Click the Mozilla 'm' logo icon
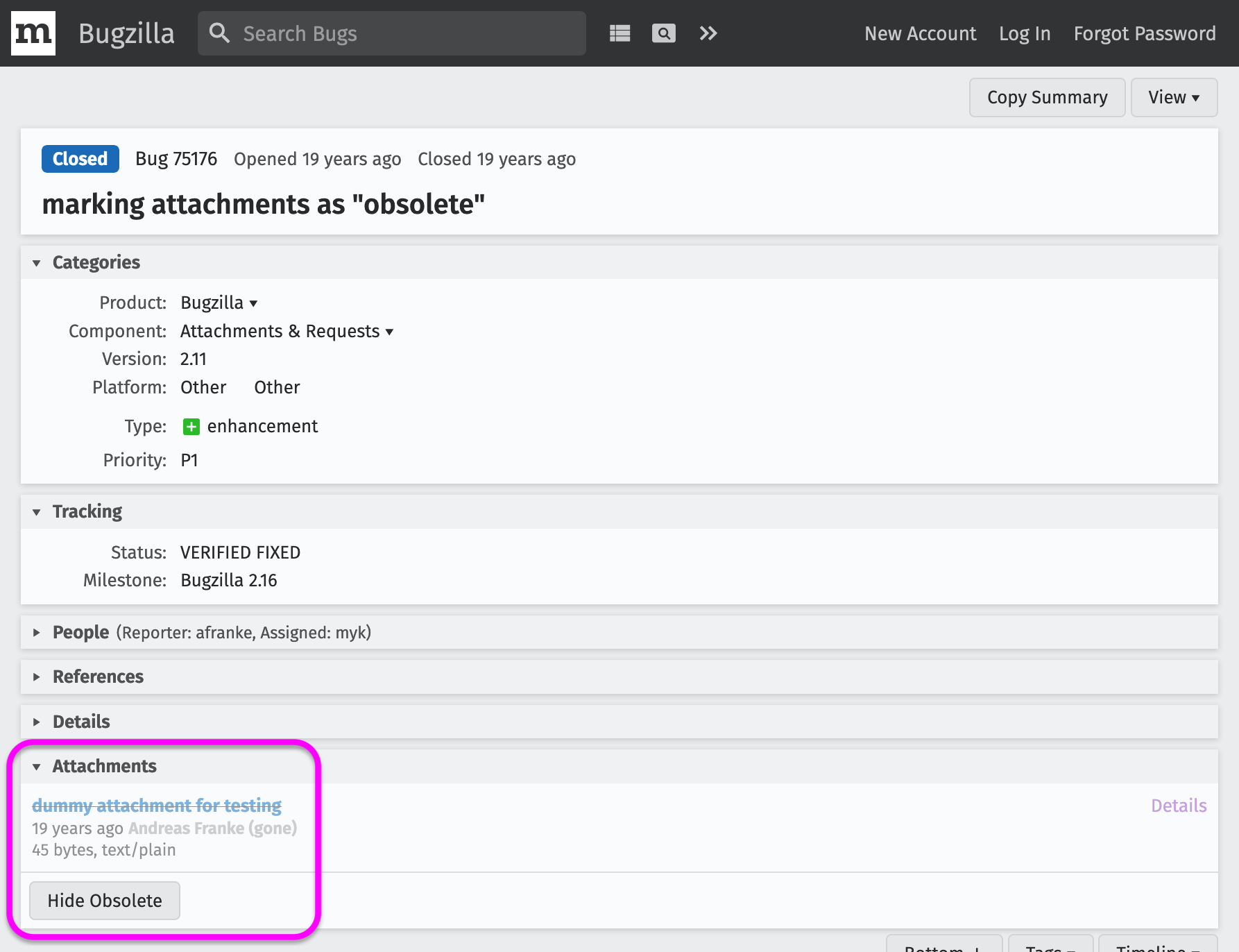 point(33,33)
